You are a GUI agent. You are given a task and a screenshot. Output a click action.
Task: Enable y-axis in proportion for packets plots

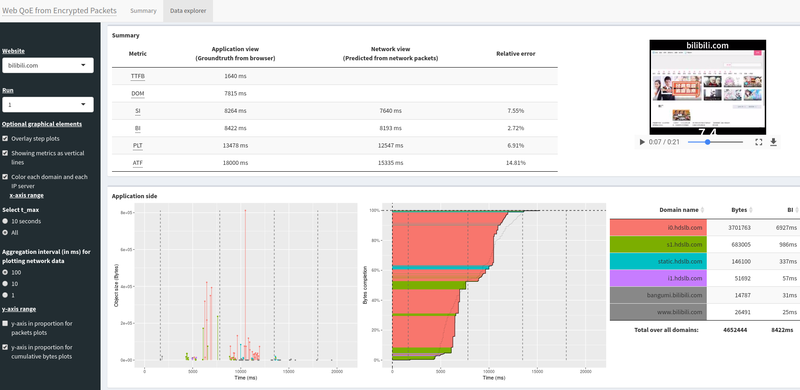click(x=5, y=324)
